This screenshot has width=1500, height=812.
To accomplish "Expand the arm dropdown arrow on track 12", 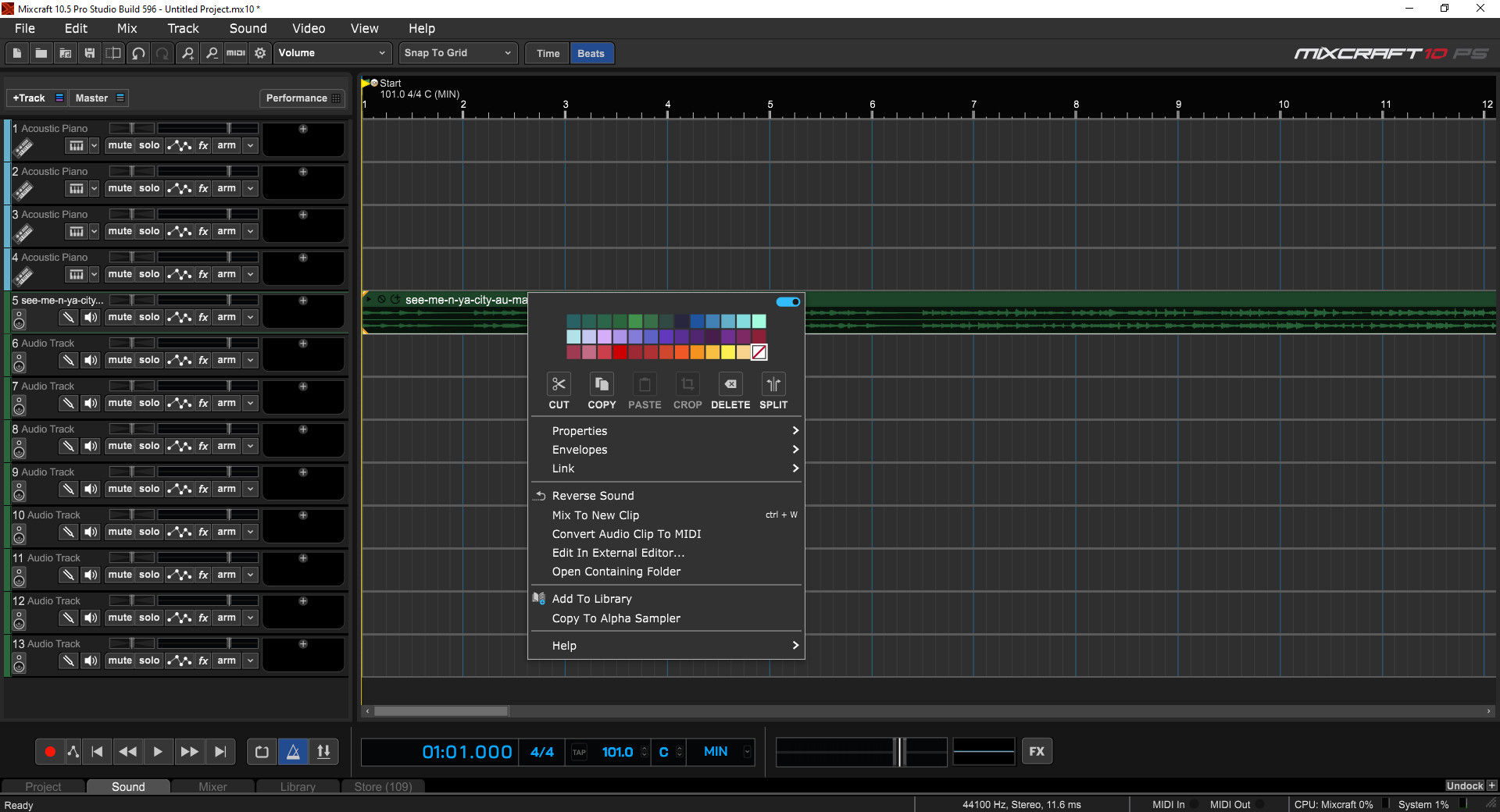I will (x=250, y=618).
